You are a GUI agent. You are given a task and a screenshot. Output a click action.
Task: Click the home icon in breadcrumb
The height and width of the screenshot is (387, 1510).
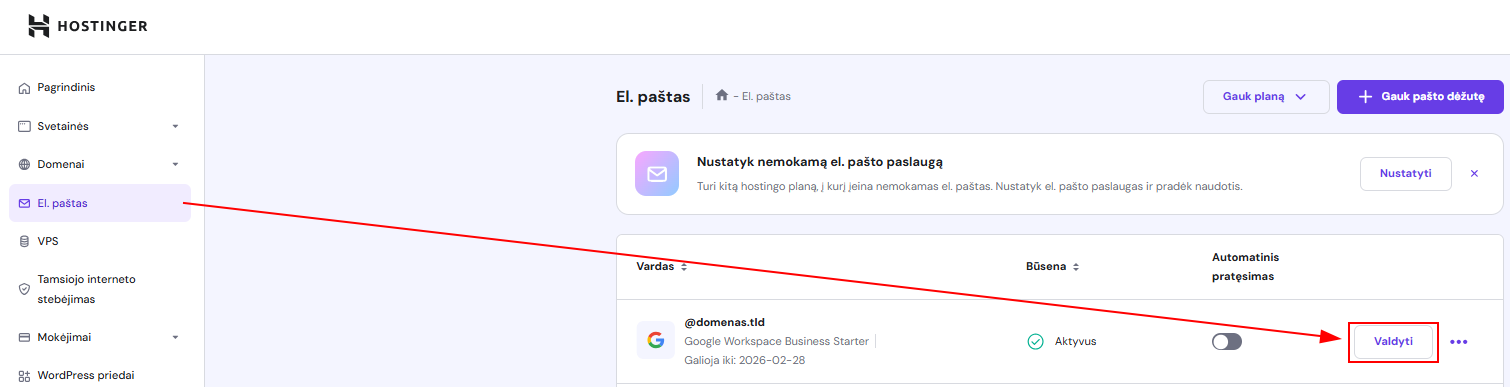[721, 96]
